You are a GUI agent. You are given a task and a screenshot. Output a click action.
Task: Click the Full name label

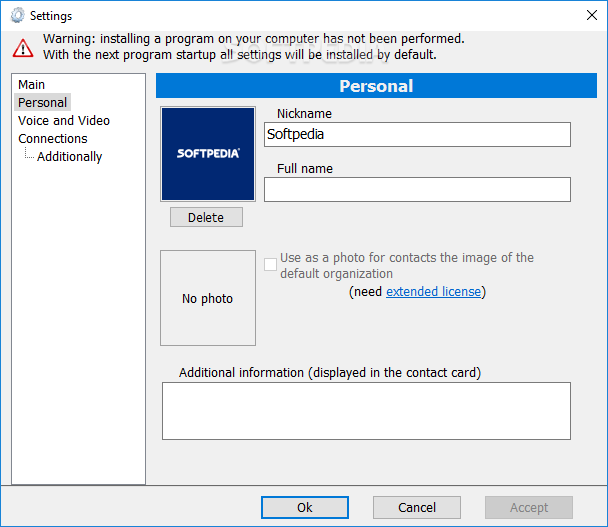point(305,169)
